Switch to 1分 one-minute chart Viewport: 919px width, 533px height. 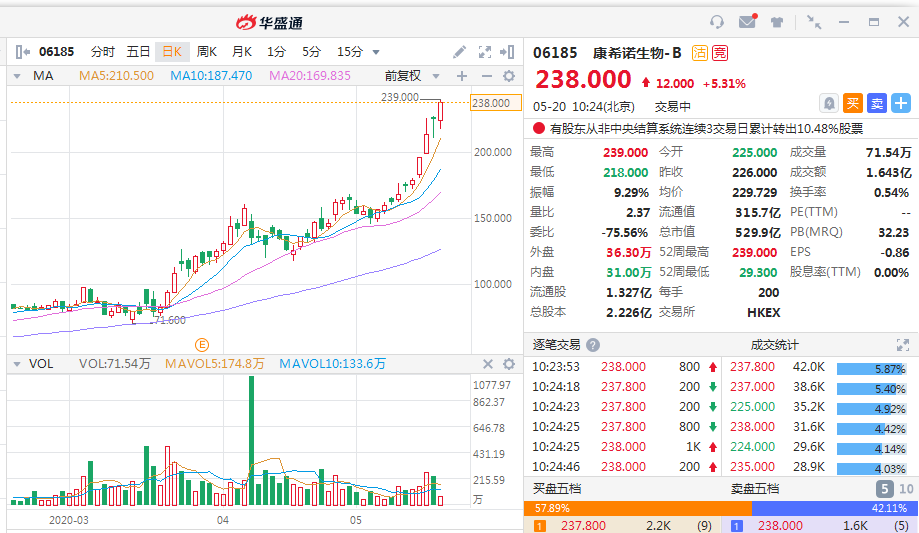point(276,52)
